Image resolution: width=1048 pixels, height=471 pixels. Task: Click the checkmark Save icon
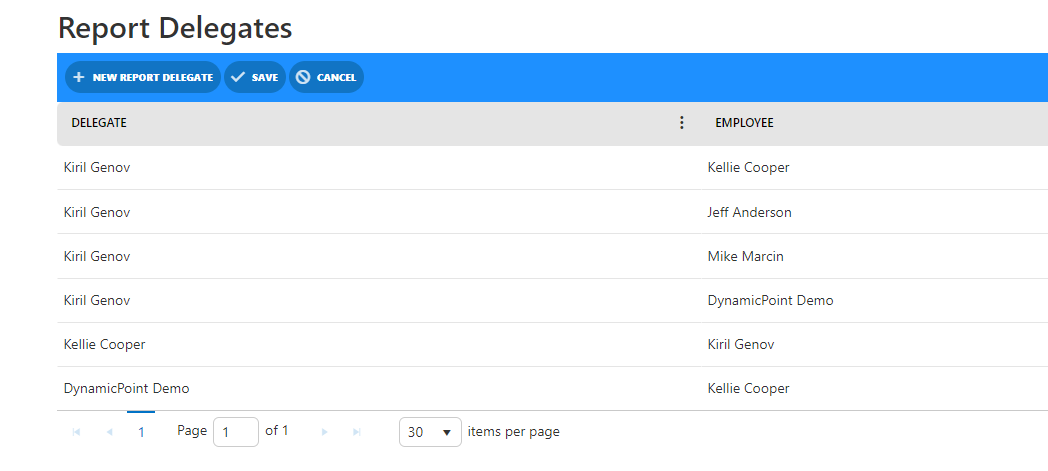(x=238, y=77)
